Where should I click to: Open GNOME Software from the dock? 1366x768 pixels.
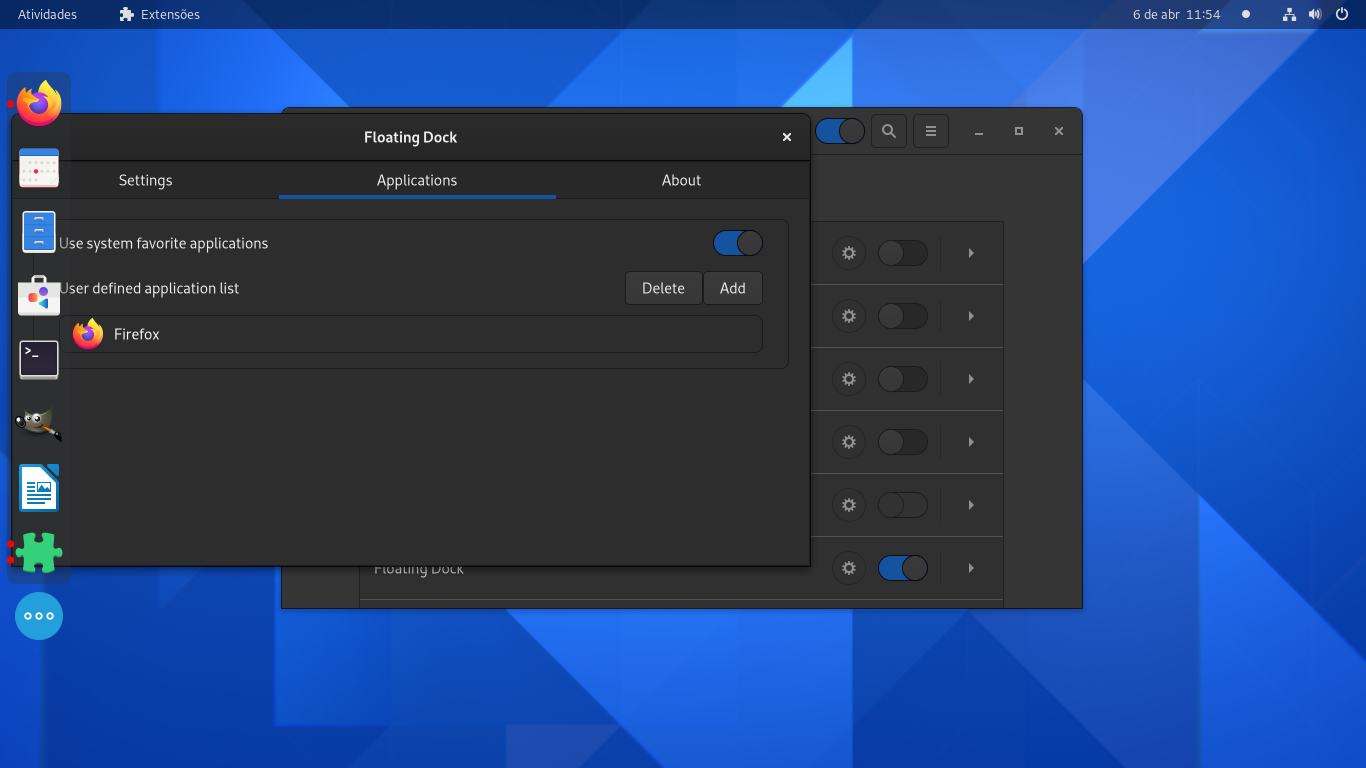pos(38,295)
